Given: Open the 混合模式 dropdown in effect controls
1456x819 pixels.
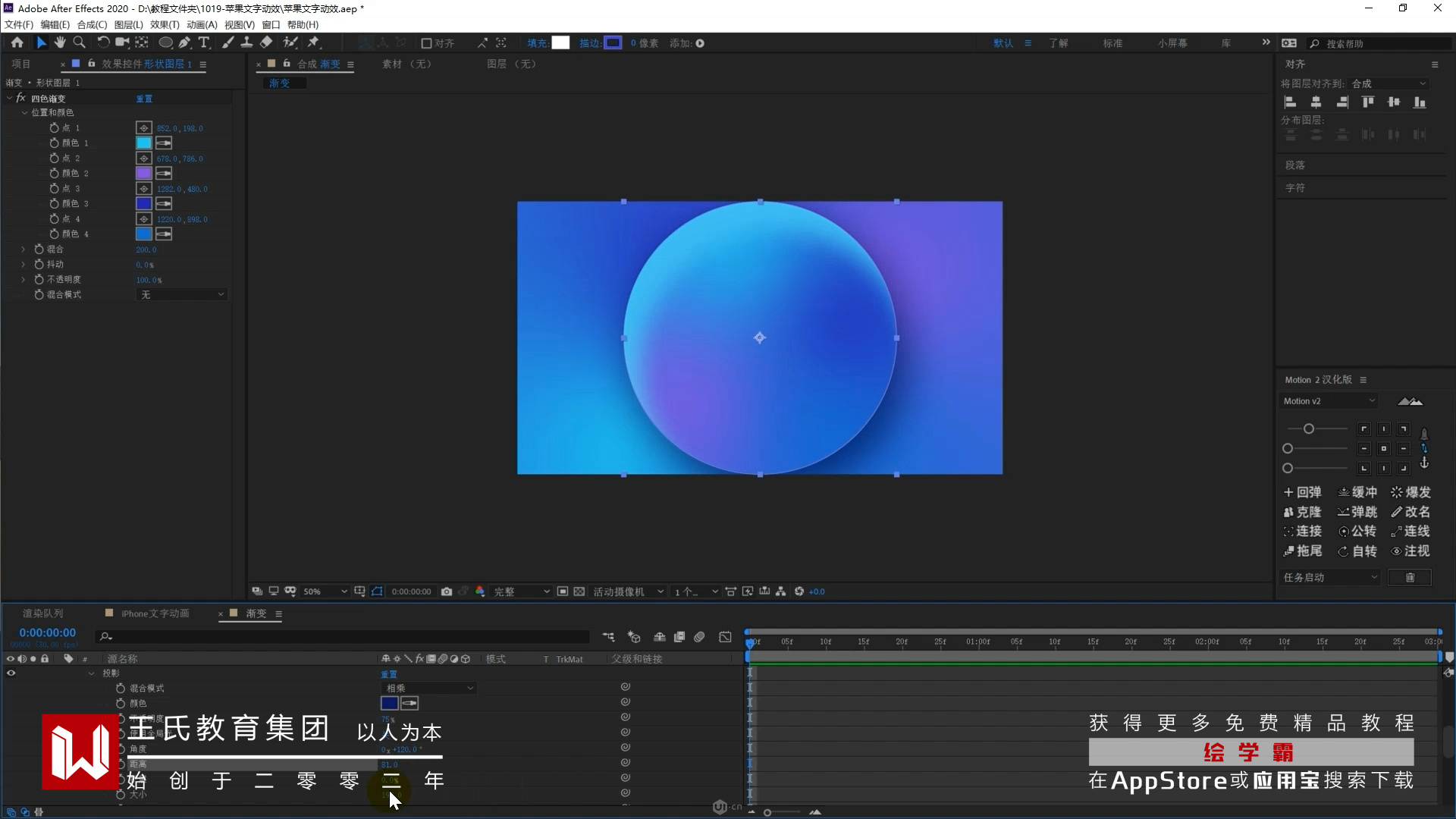Looking at the screenshot, I should pos(182,294).
